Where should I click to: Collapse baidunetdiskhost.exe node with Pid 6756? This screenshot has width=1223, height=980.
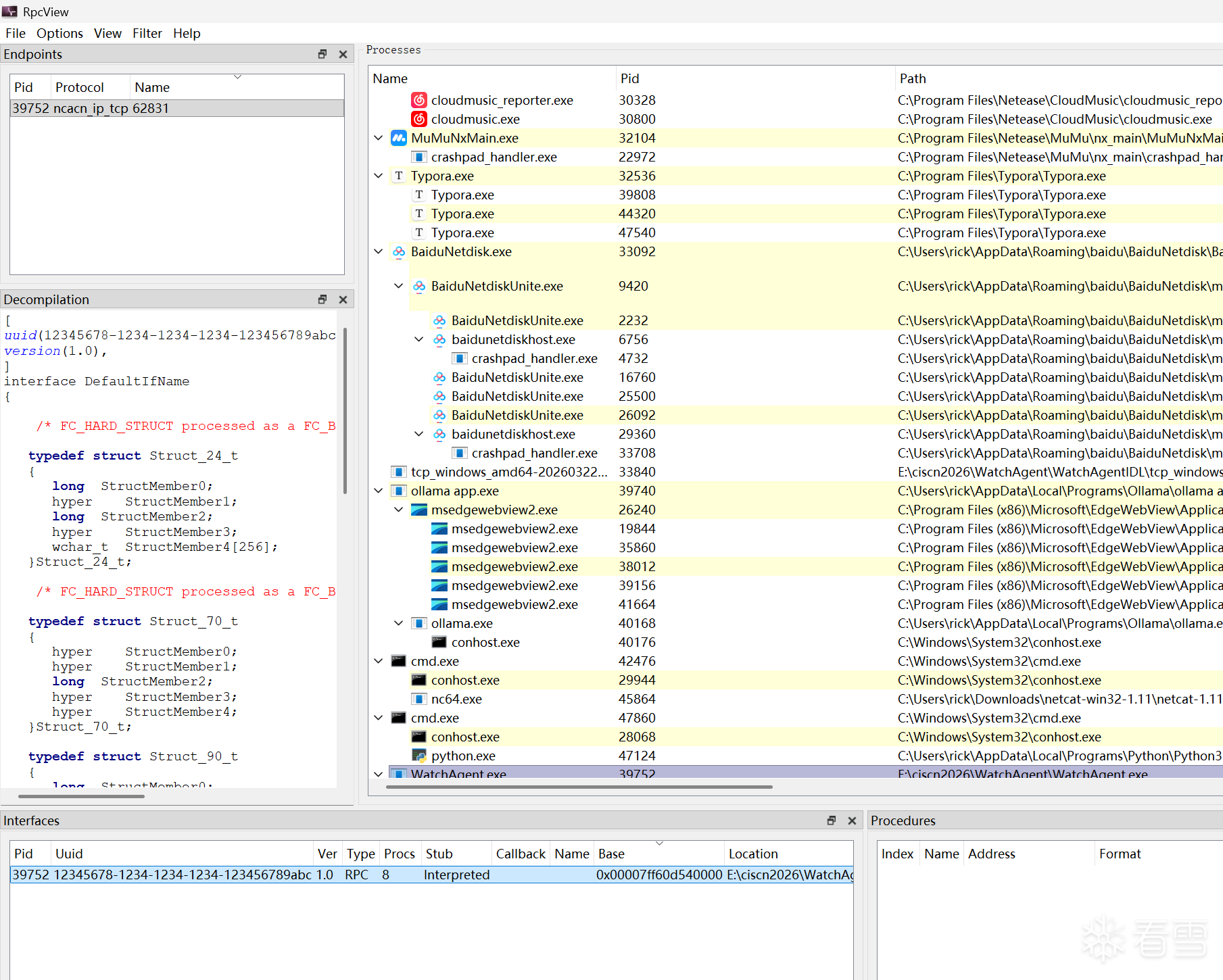419,339
